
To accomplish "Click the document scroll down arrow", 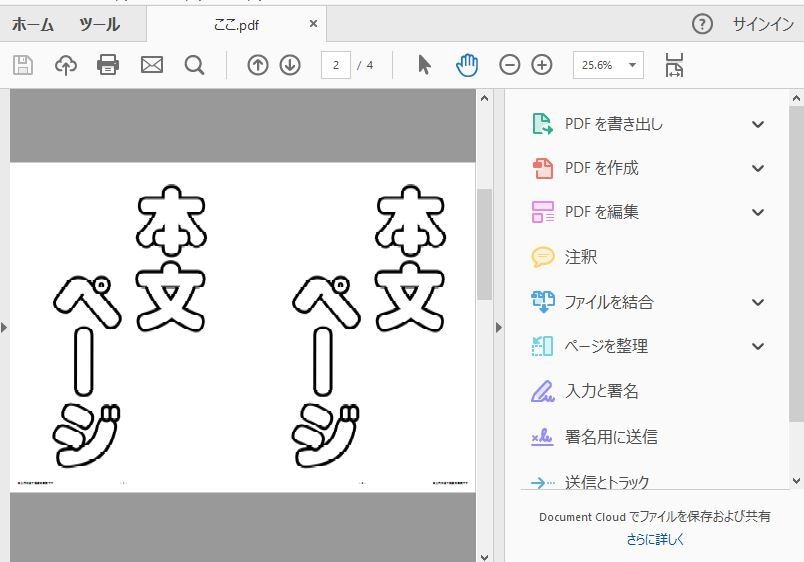I will point(485,556).
